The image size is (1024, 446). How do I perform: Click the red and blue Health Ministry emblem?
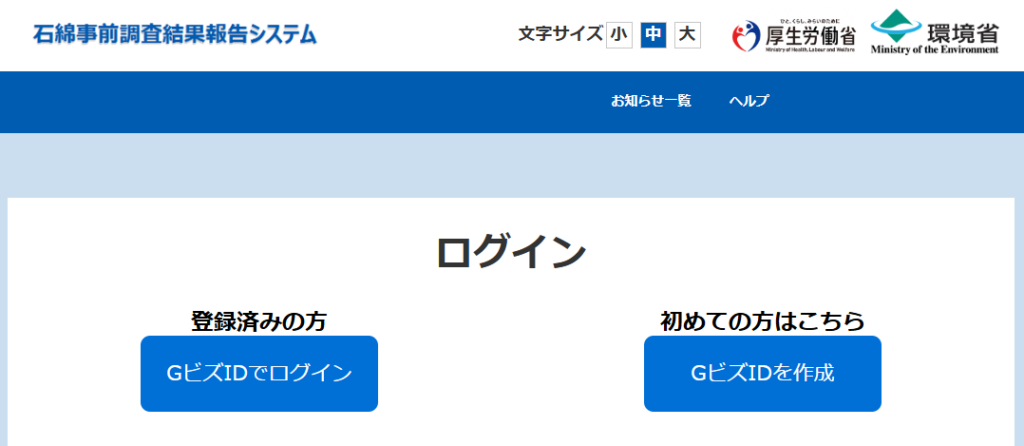(x=746, y=39)
